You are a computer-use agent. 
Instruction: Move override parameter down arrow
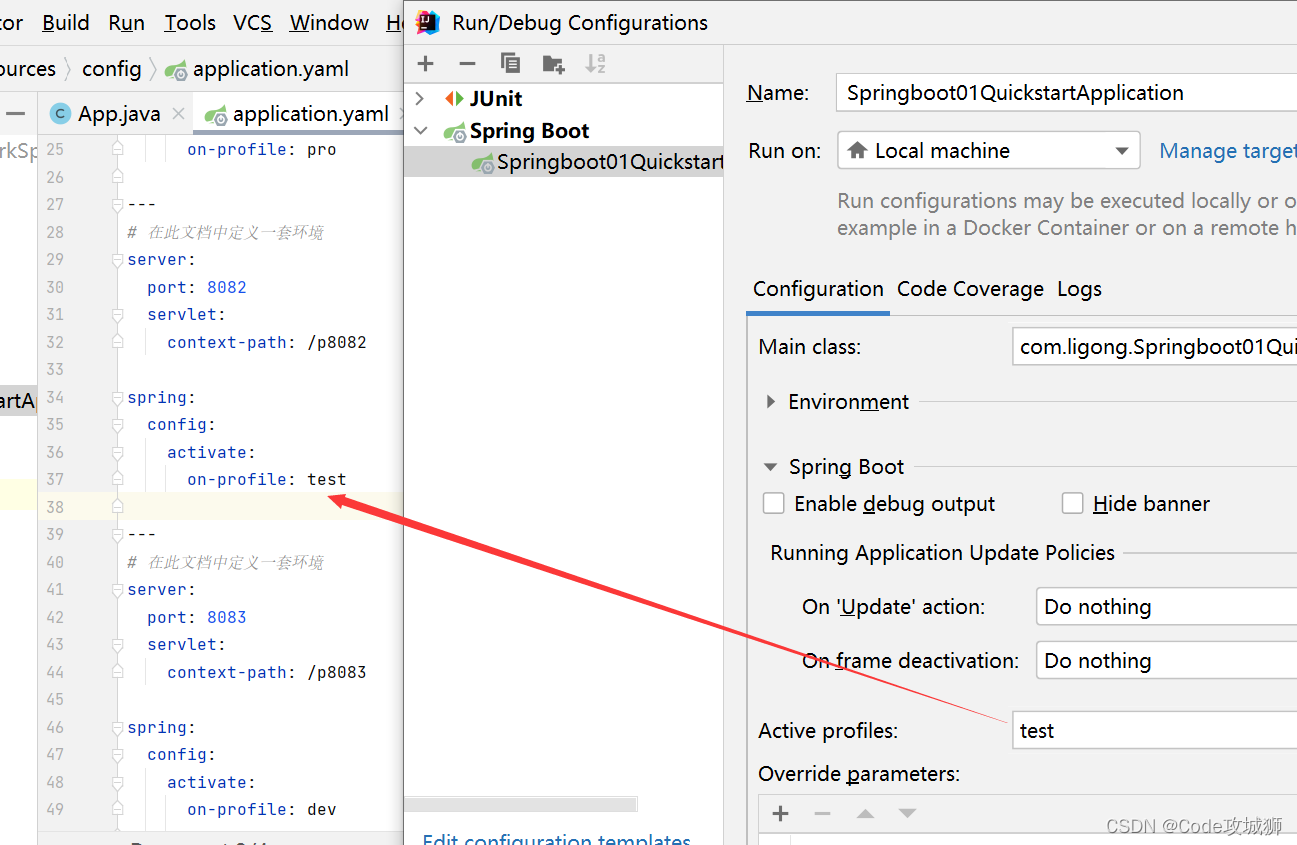pyautogui.click(x=907, y=813)
